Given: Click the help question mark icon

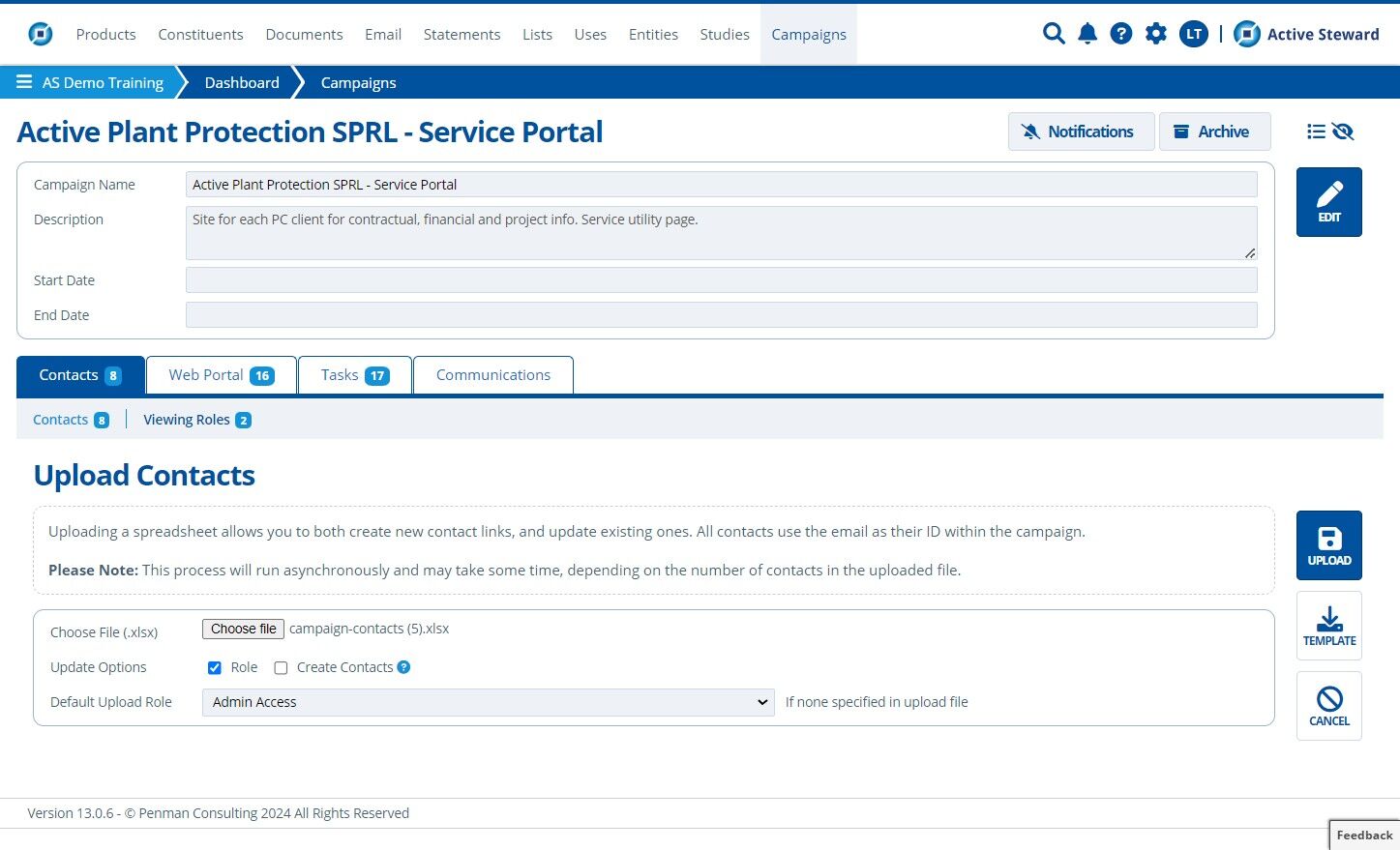Looking at the screenshot, I should point(1121,34).
